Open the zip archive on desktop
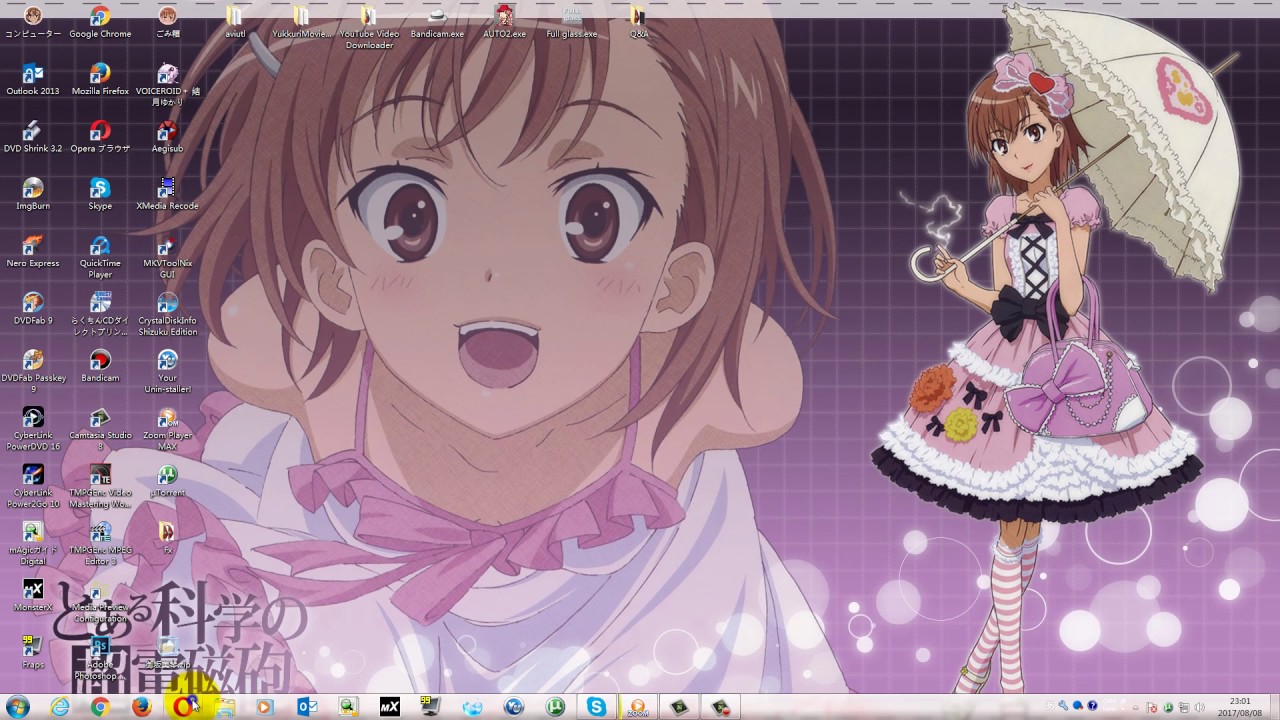The width and height of the screenshot is (1280, 720). [168, 653]
